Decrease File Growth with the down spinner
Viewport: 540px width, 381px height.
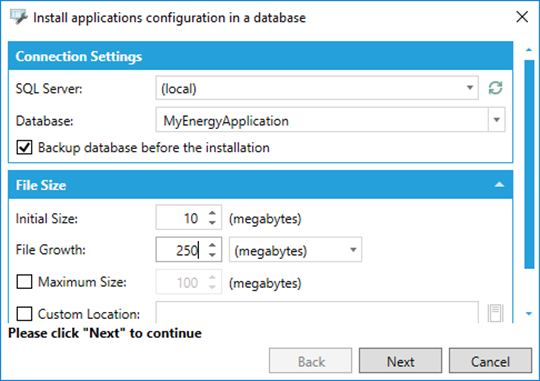pyautogui.click(x=212, y=255)
